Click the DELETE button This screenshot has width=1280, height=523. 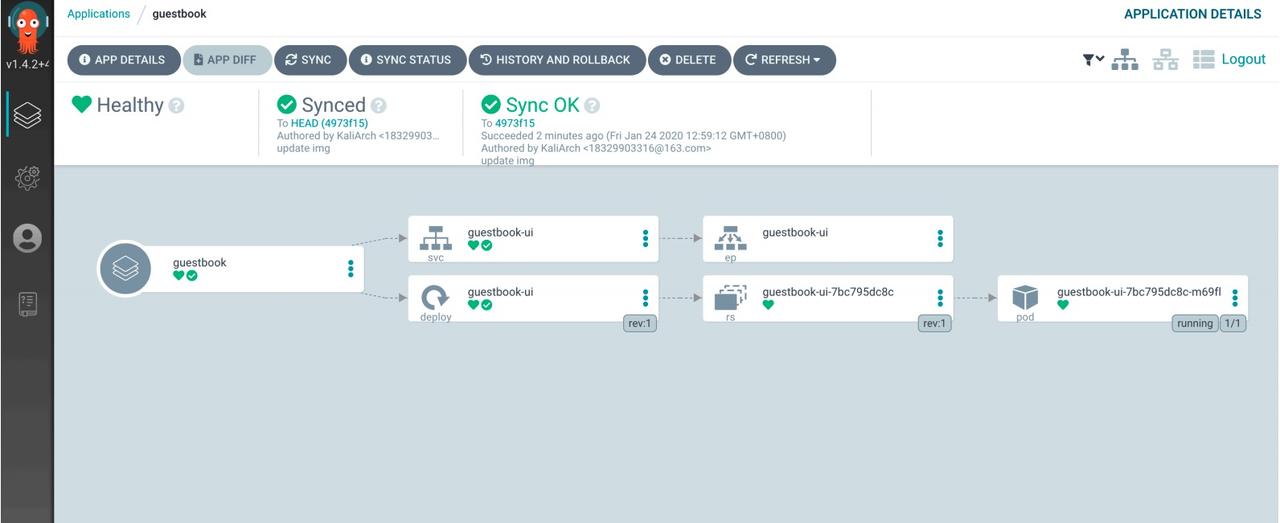tap(689, 60)
